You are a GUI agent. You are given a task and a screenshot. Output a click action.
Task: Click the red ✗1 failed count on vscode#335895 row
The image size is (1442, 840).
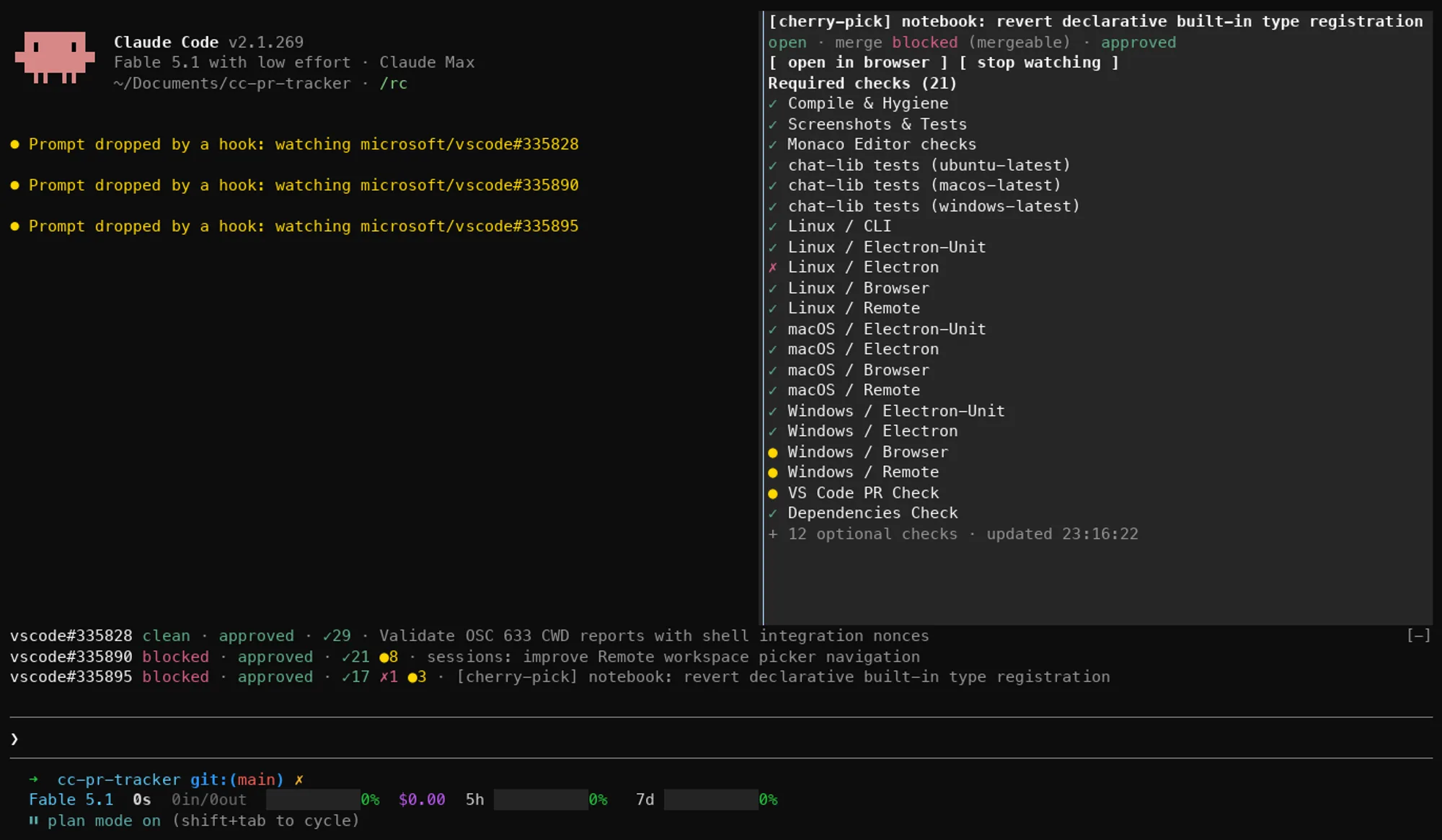[x=389, y=677]
